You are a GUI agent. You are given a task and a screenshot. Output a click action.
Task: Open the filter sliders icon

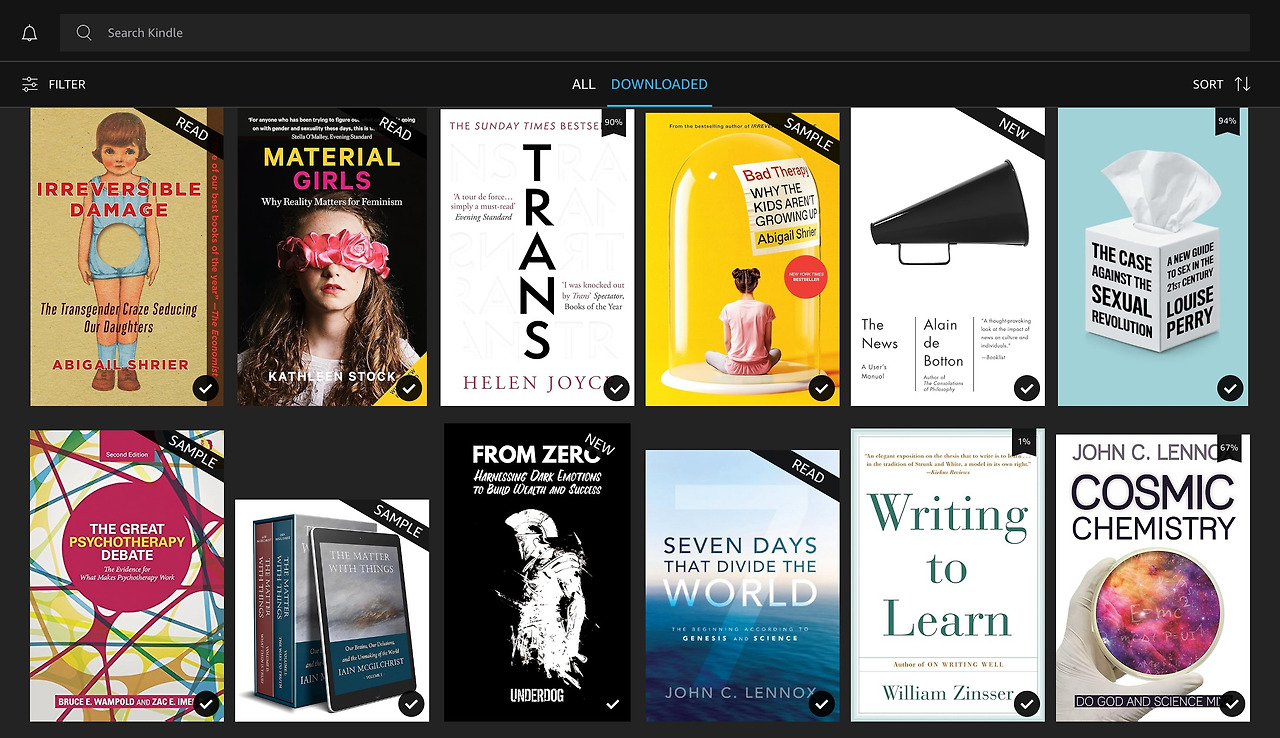coord(30,85)
